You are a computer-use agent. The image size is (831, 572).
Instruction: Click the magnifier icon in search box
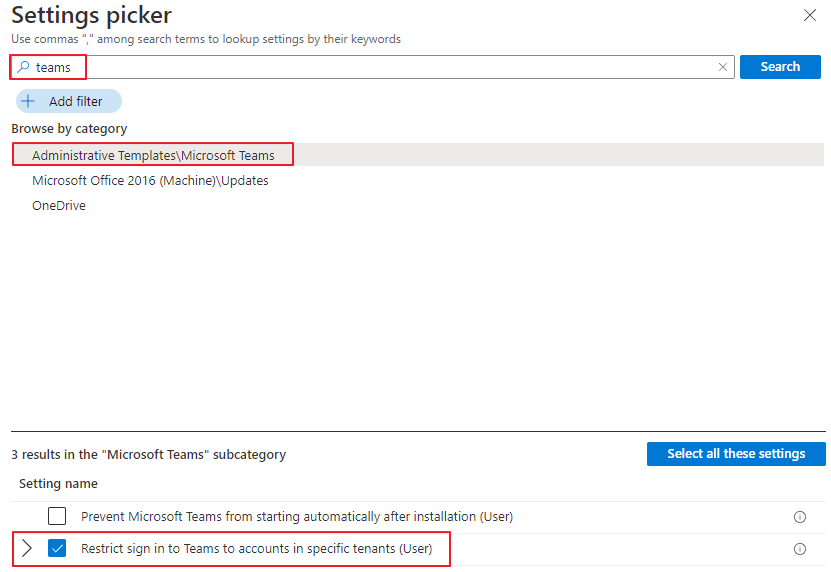point(23,67)
